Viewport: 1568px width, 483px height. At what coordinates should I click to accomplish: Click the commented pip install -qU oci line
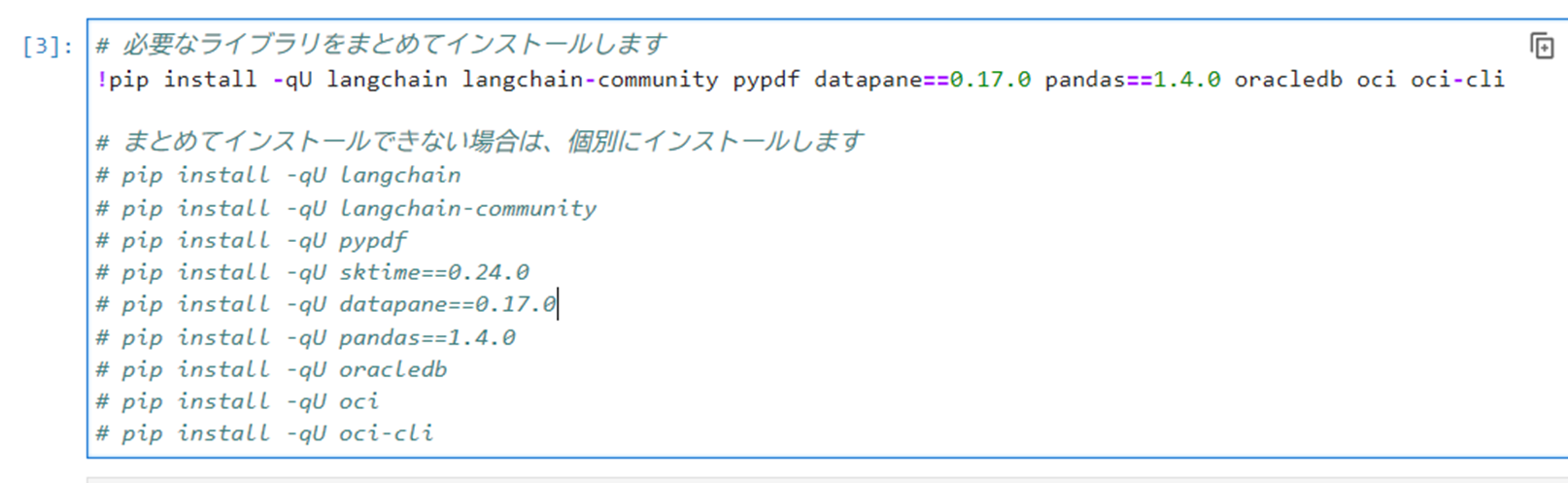(x=237, y=401)
